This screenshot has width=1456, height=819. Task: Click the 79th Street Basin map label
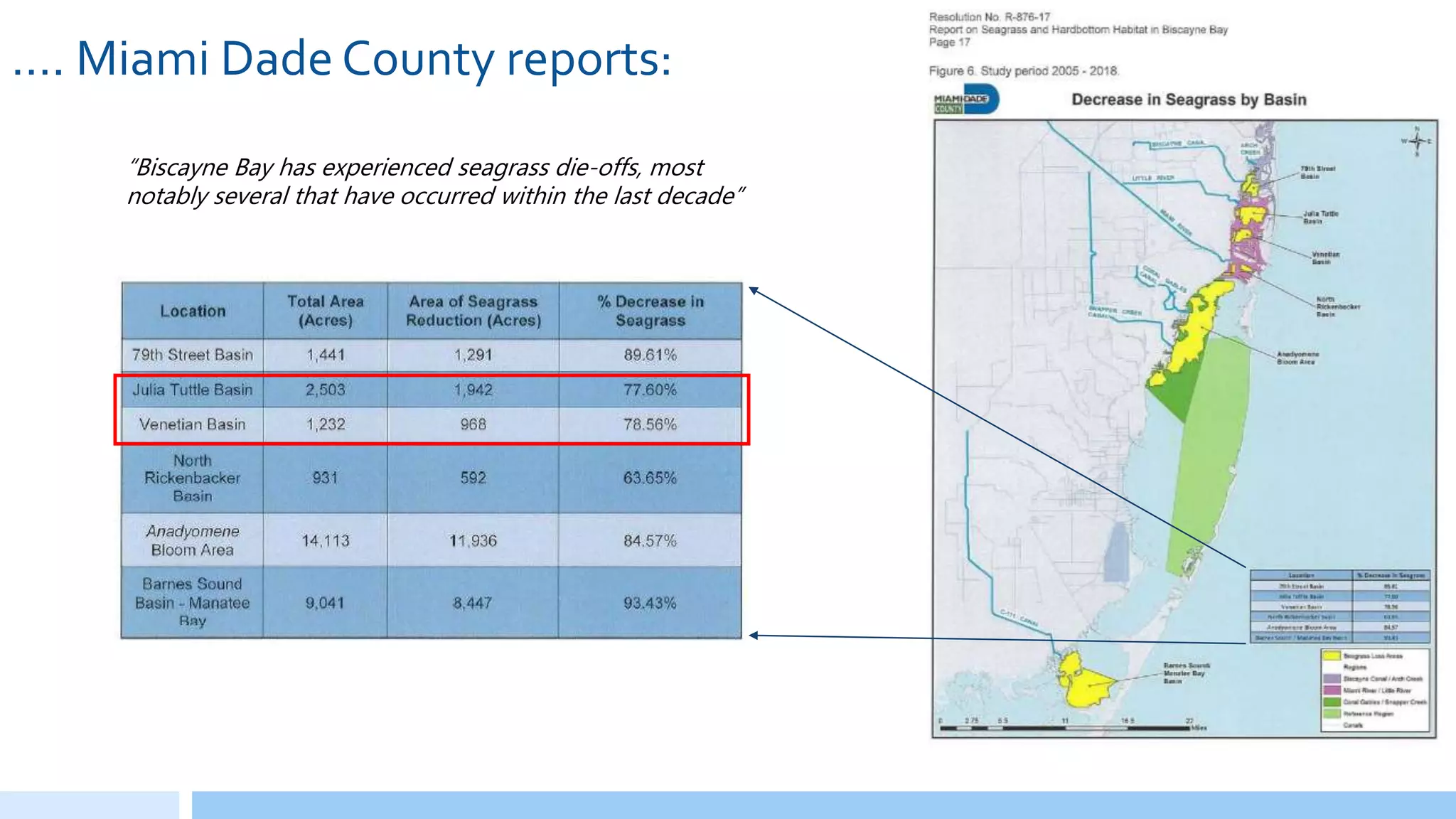pyautogui.click(x=1317, y=172)
